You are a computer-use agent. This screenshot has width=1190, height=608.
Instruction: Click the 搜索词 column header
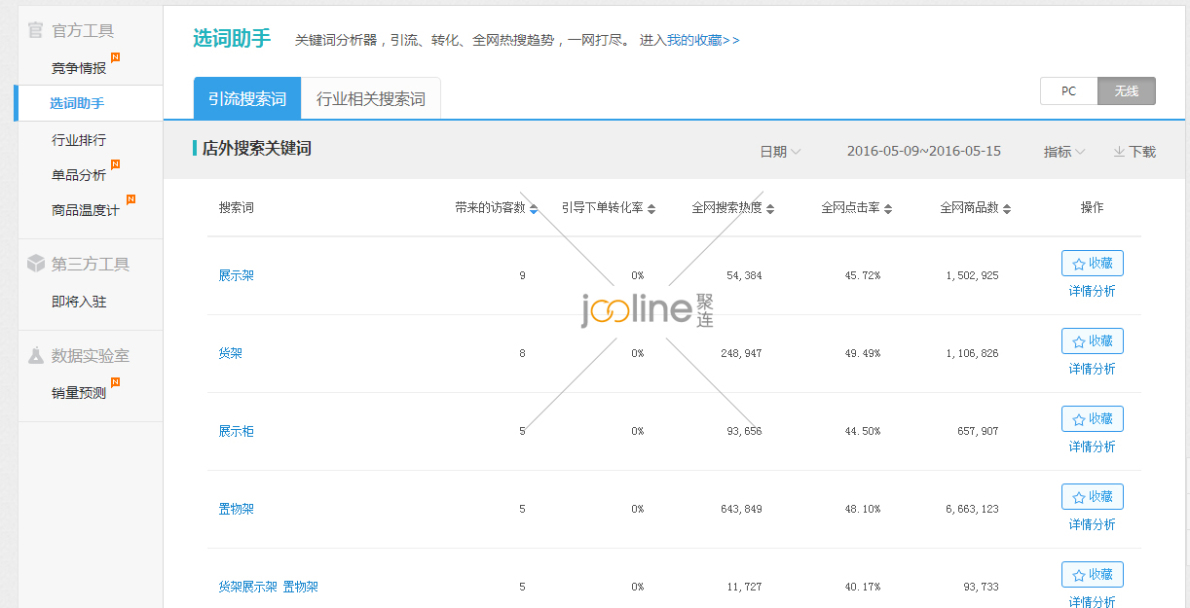coord(236,208)
